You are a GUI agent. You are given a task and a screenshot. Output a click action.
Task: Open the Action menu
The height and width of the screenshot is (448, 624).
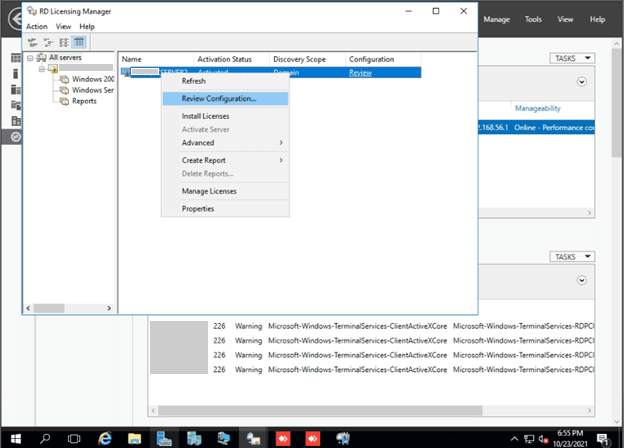(37, 27)
